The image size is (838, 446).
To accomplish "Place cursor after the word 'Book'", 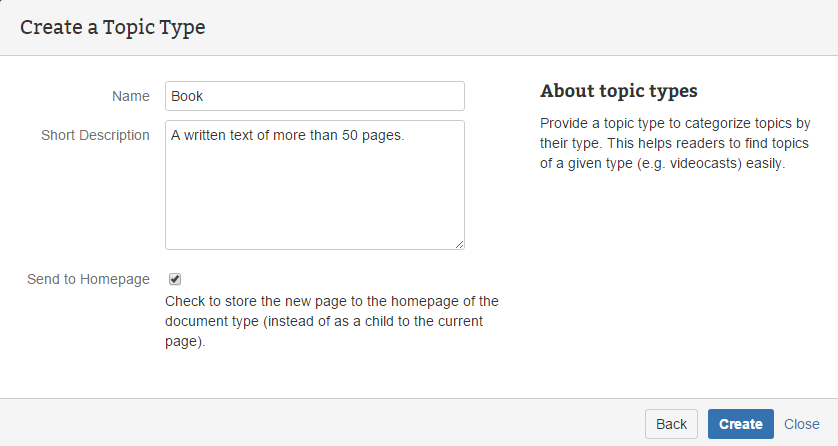I will [x=206, y=96].
